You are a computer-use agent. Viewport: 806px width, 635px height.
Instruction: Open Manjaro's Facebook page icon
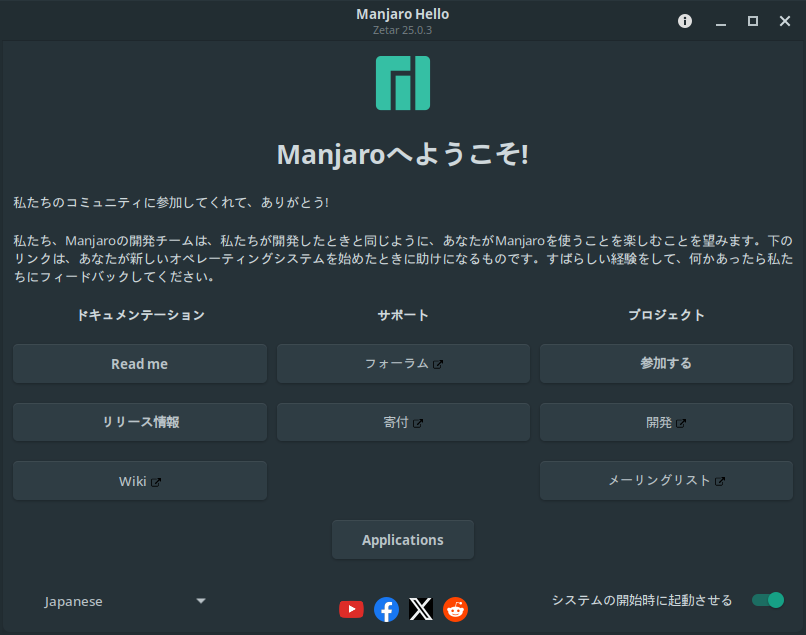click(386, 610)
